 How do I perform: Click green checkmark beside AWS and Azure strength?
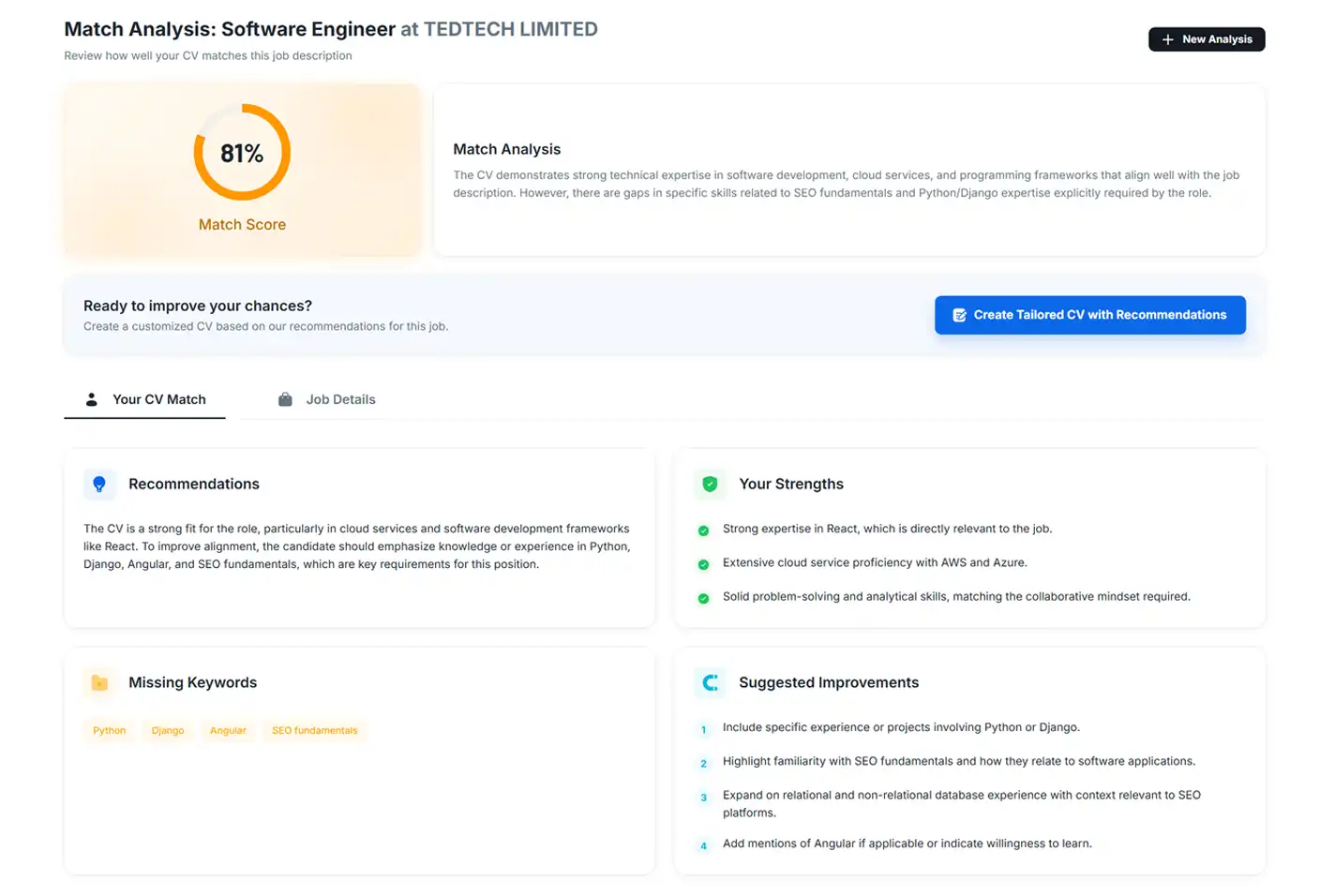(x=703, y=564)
